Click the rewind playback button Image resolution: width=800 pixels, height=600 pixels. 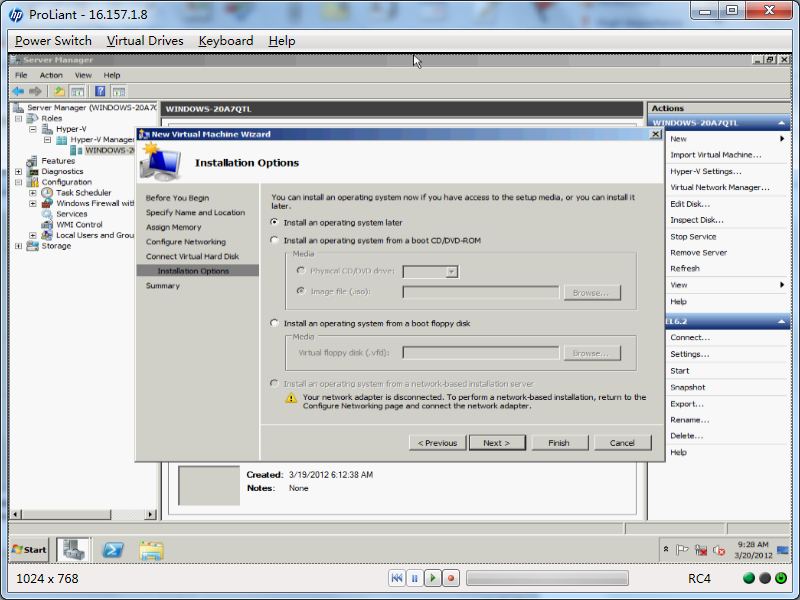tap(396, 578)
